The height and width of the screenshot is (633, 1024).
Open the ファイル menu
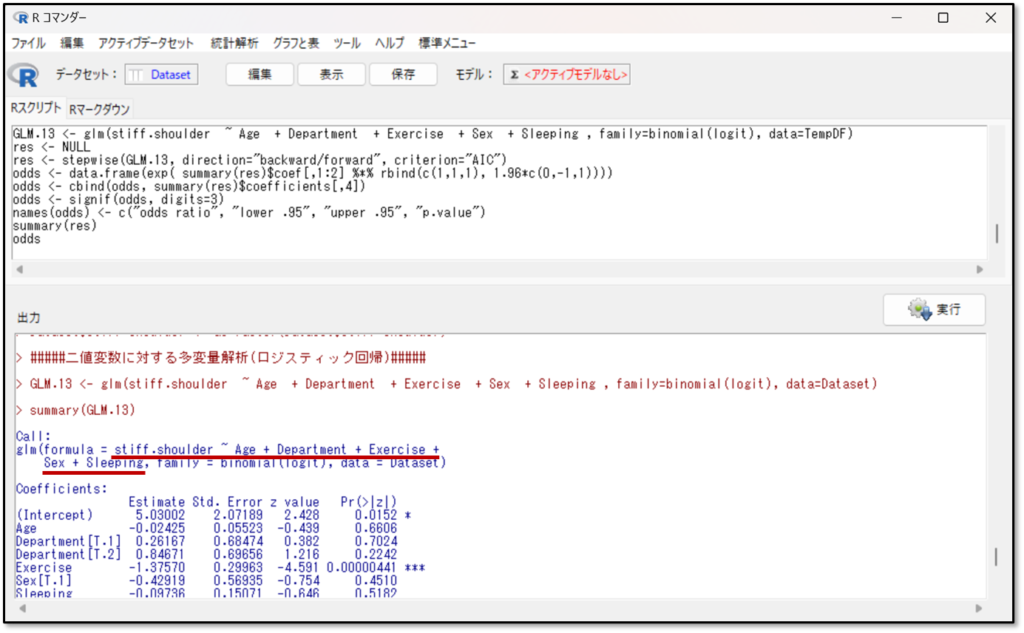pos(28,44)
